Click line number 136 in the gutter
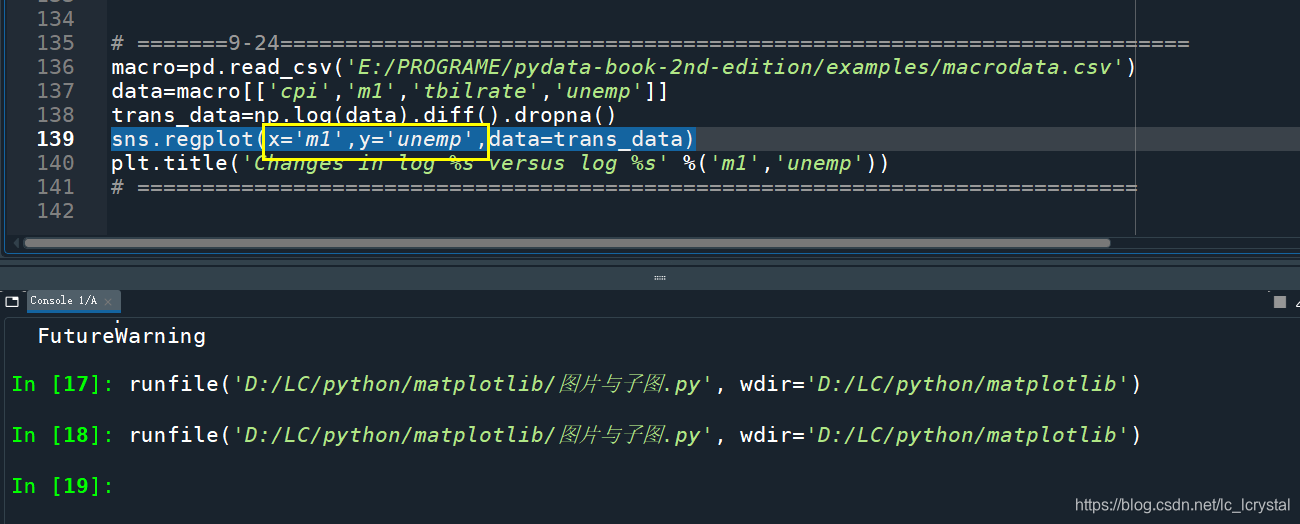Screen dimensions: 1300x524 point(55,67)
